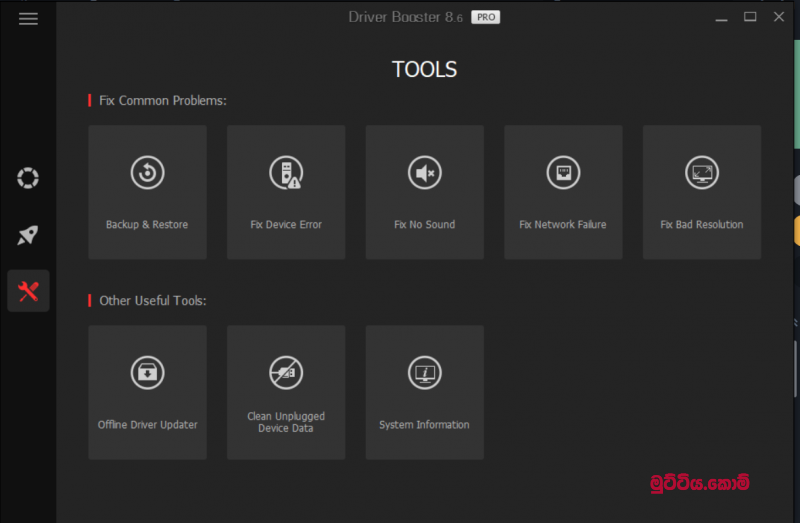800x523 pixels.
Task: Click the Fix Network Failure label
Action: point(563,225)
